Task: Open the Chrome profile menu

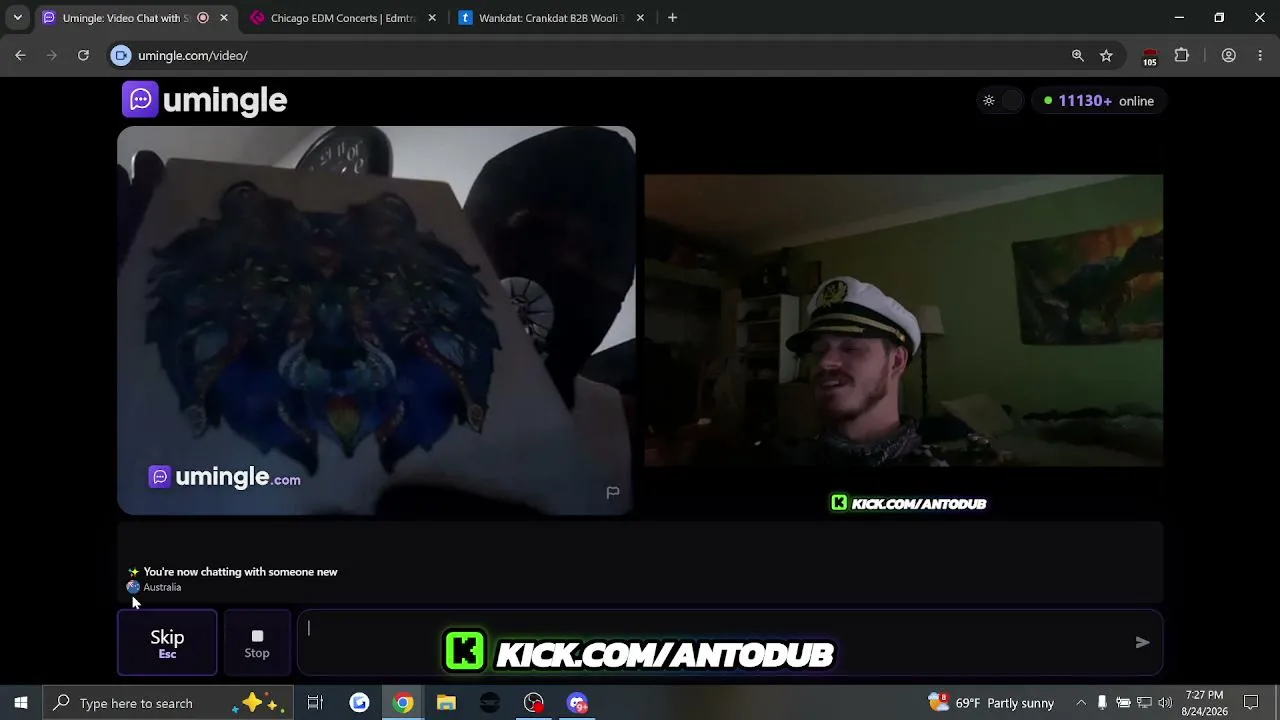Action: pyautogui.click(x=1229, y=56)
